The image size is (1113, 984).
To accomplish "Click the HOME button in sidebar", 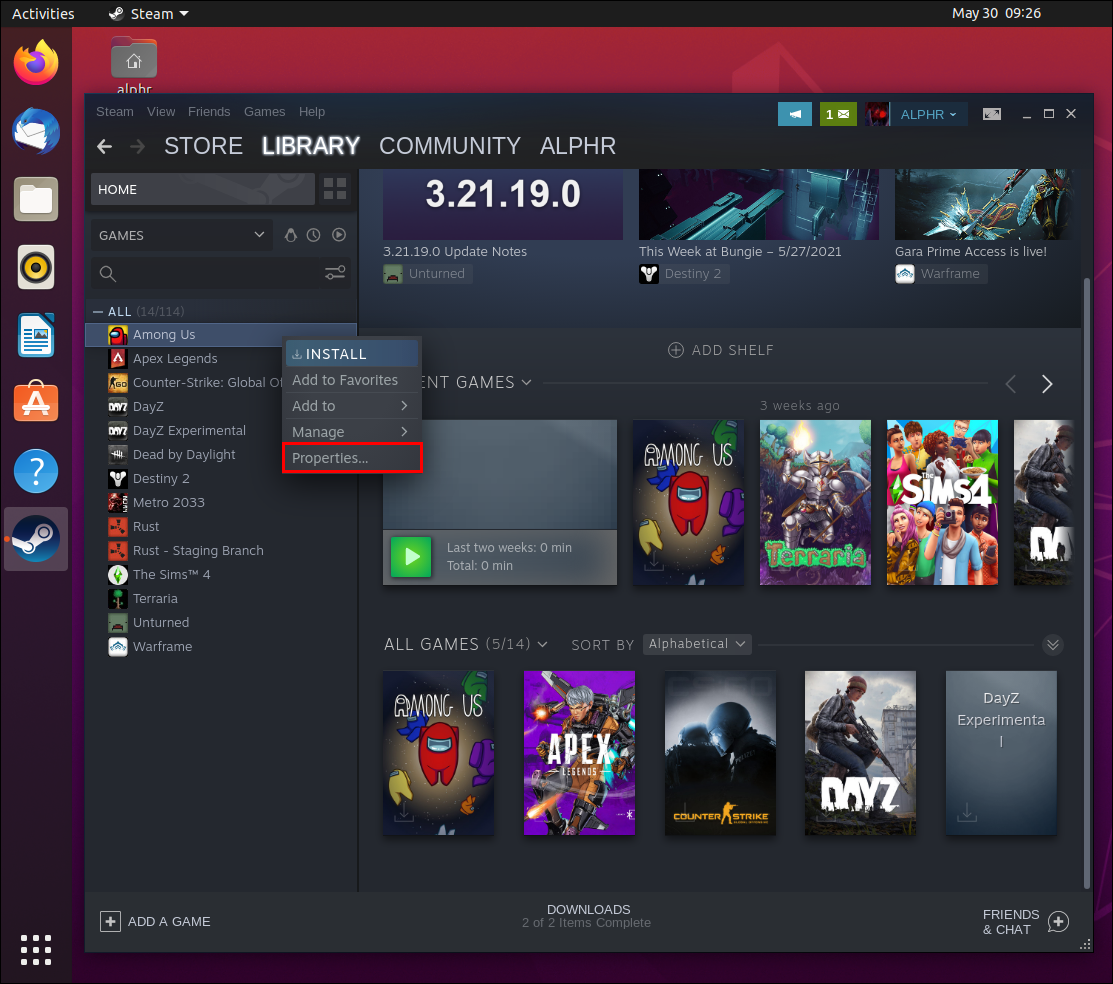I will pyautogui.click(x=202, y=190).
